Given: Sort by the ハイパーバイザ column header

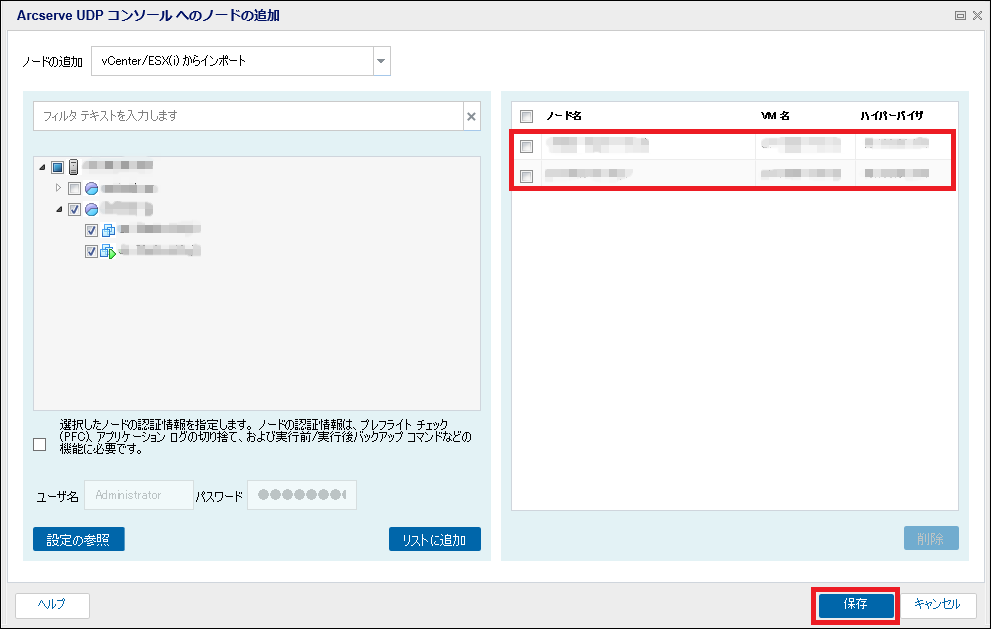Looking at the screenshot, I should coord(893,116).
